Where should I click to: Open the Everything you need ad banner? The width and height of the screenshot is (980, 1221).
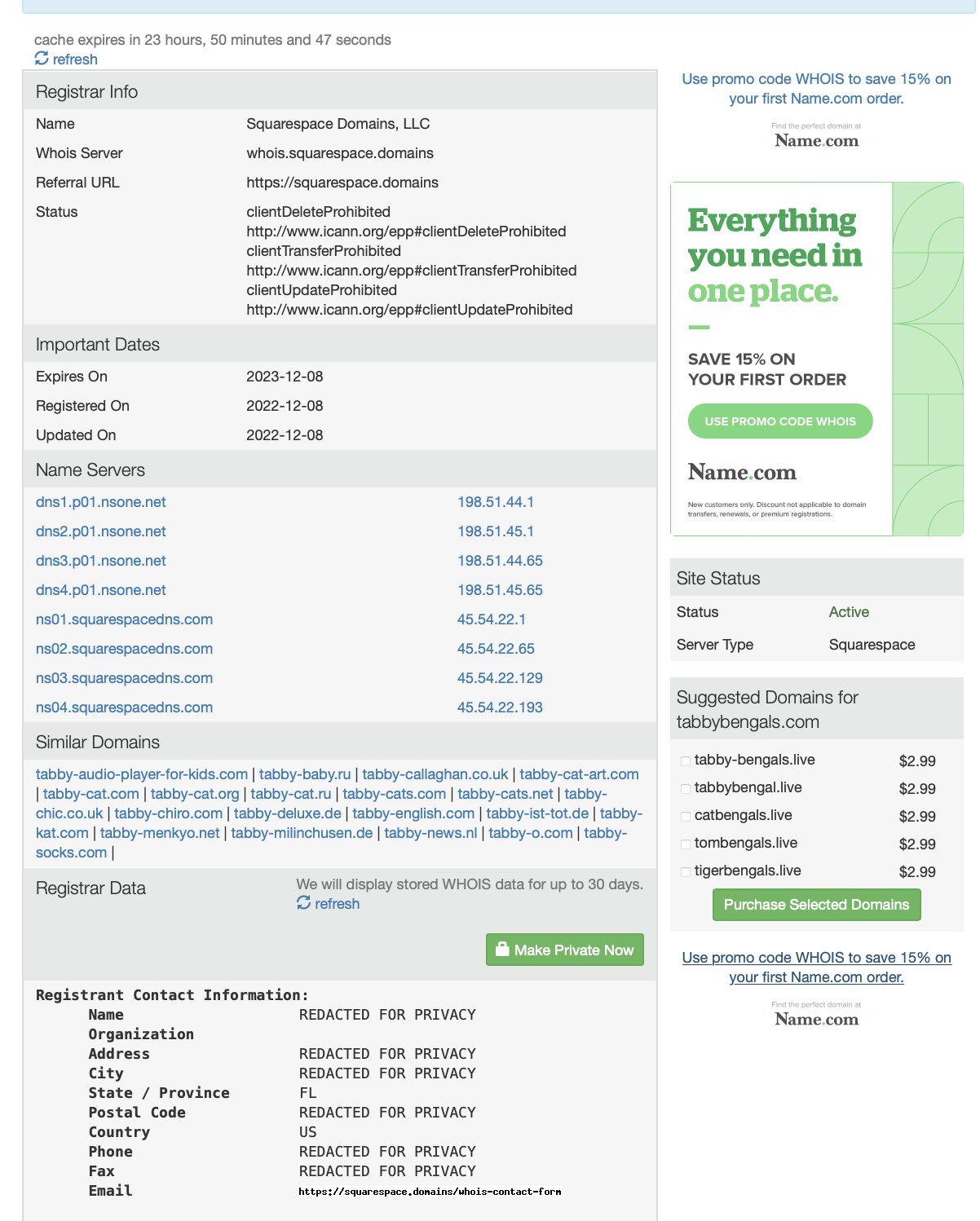816,359
